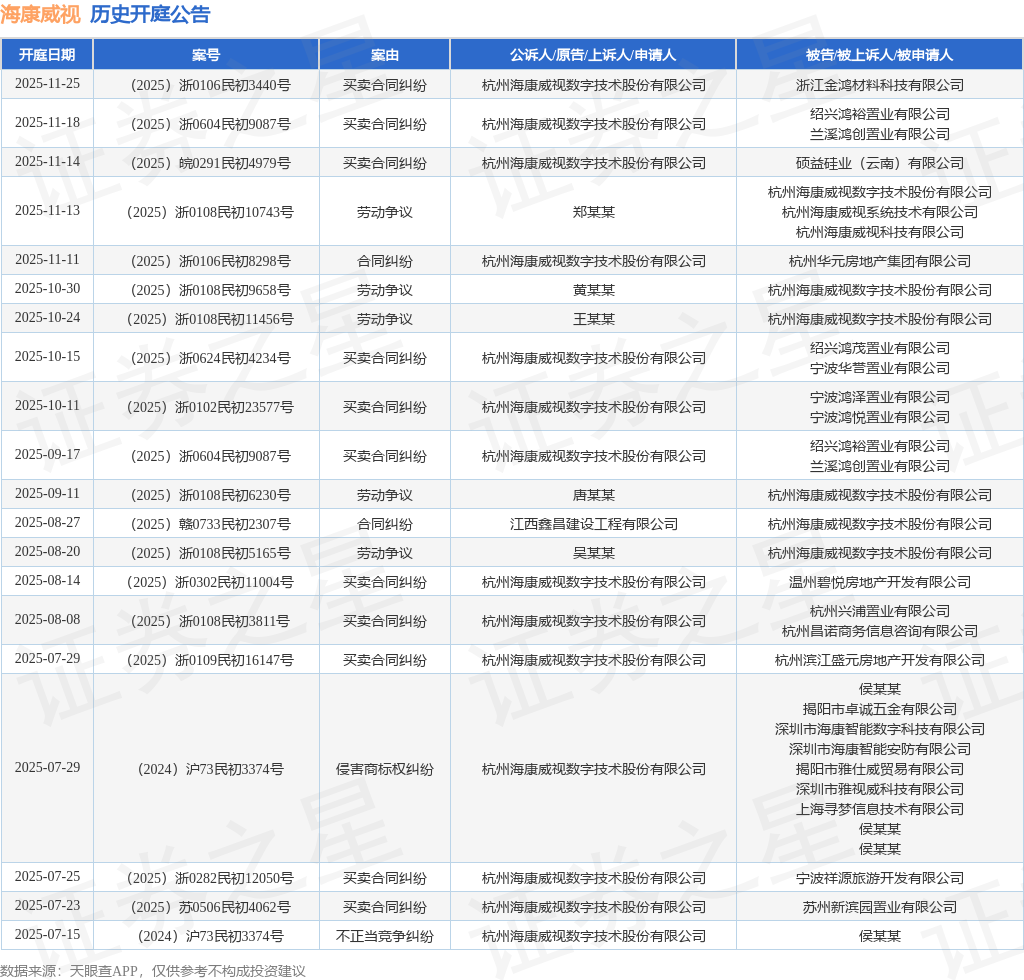Click the date cell 2025-09-17
Image resolution: width=1024 pixels, height=980 pixels.
(47, 454)
